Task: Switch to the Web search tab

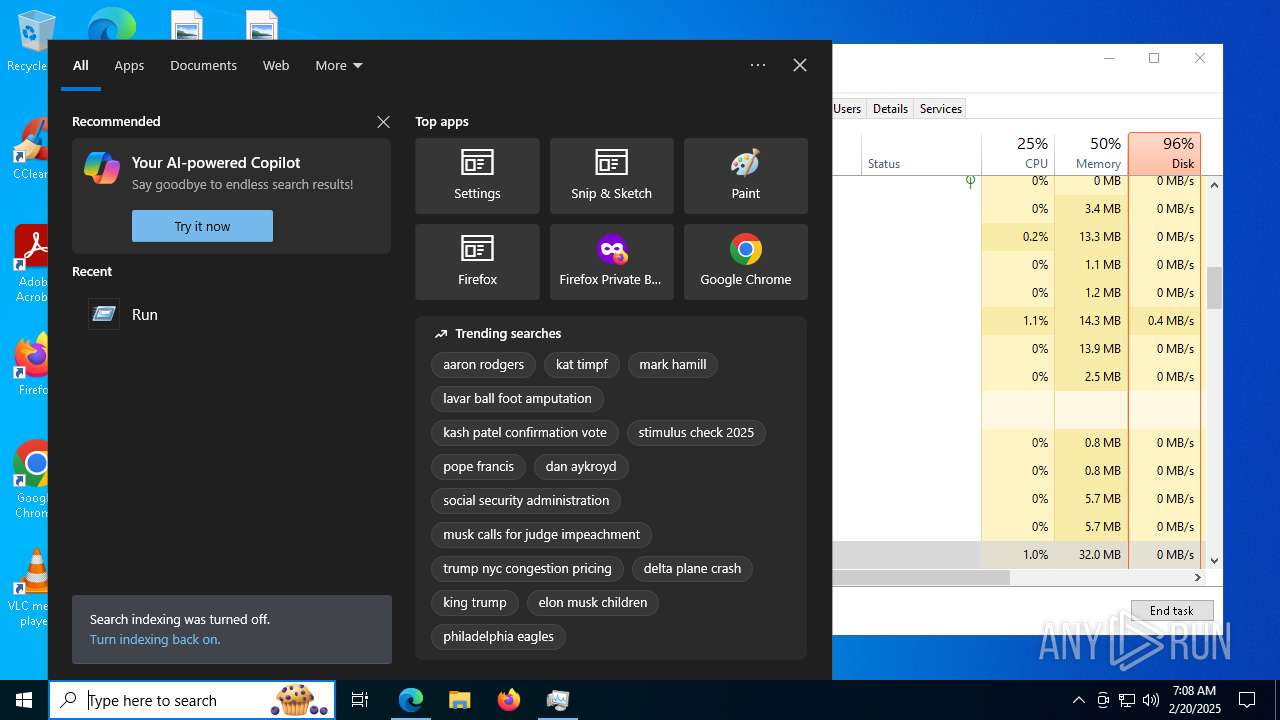Action: pyautogui.click(x=276, y=65)
